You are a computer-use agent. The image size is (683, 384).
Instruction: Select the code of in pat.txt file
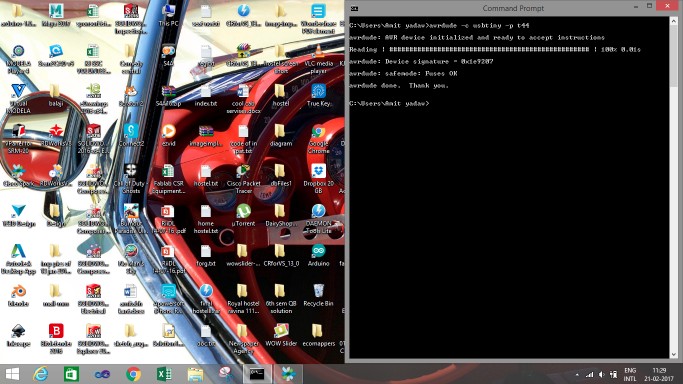243,139
